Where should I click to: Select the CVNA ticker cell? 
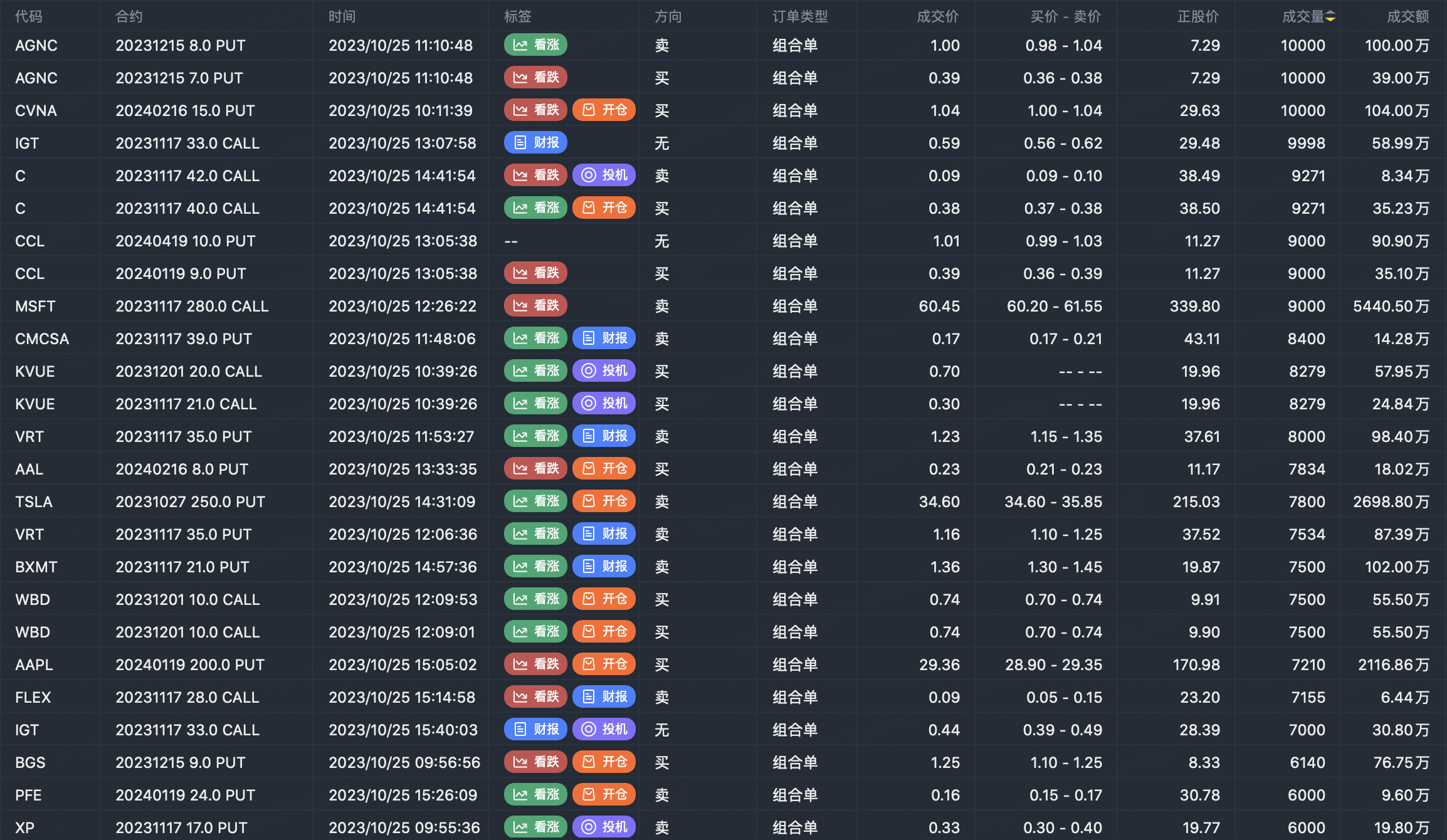[x=36, y=110]
